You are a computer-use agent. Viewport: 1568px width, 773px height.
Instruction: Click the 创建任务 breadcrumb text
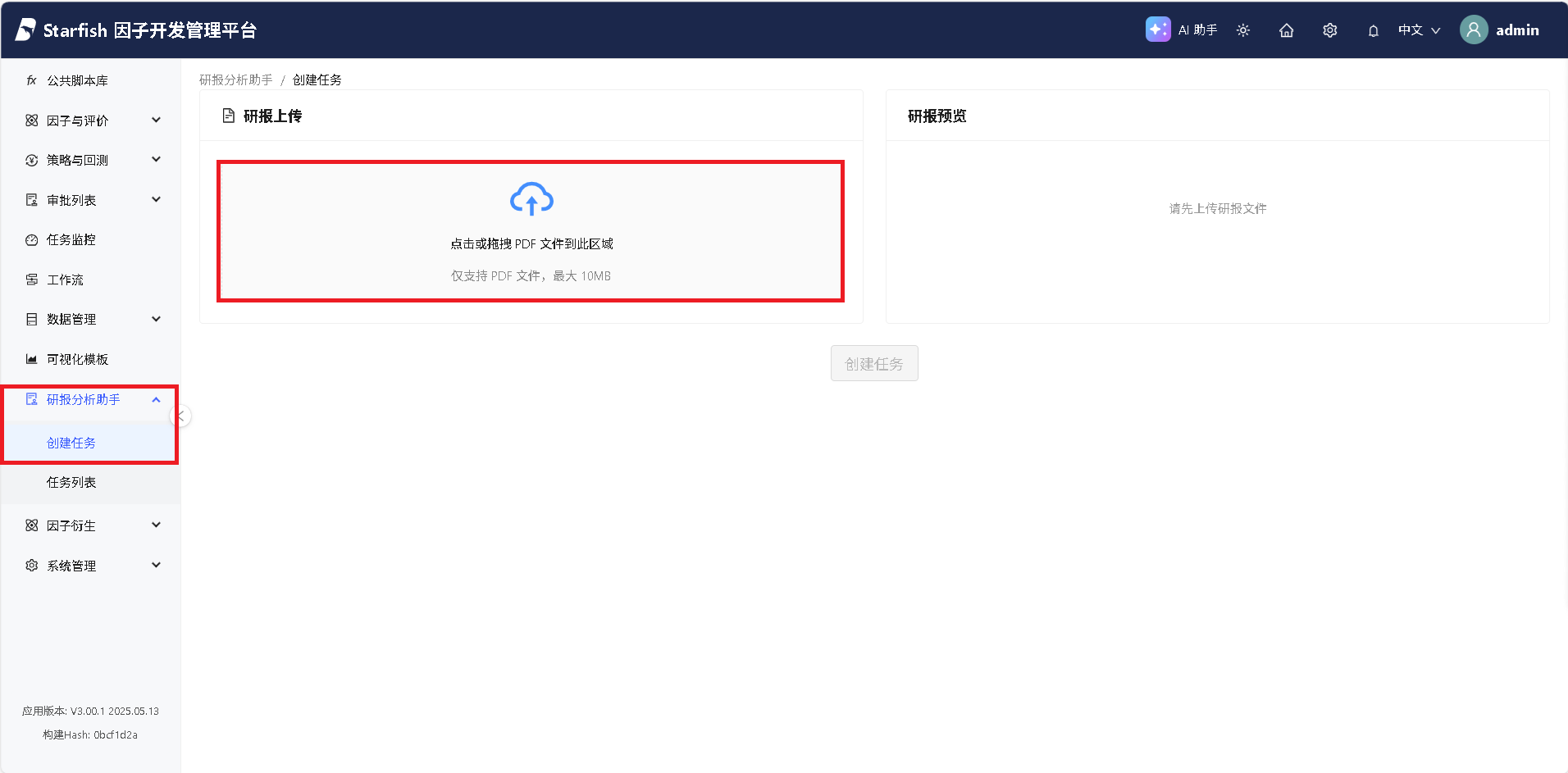pyautogui.click(x=317, y=80)
